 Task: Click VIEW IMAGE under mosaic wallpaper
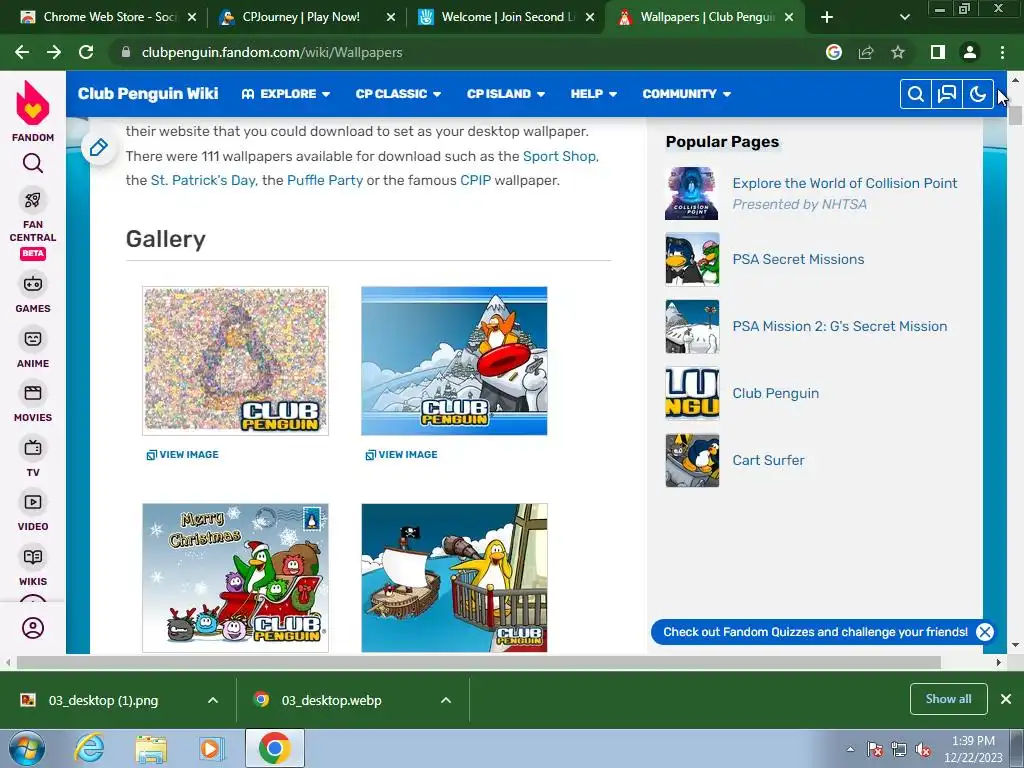pos(183,455)
